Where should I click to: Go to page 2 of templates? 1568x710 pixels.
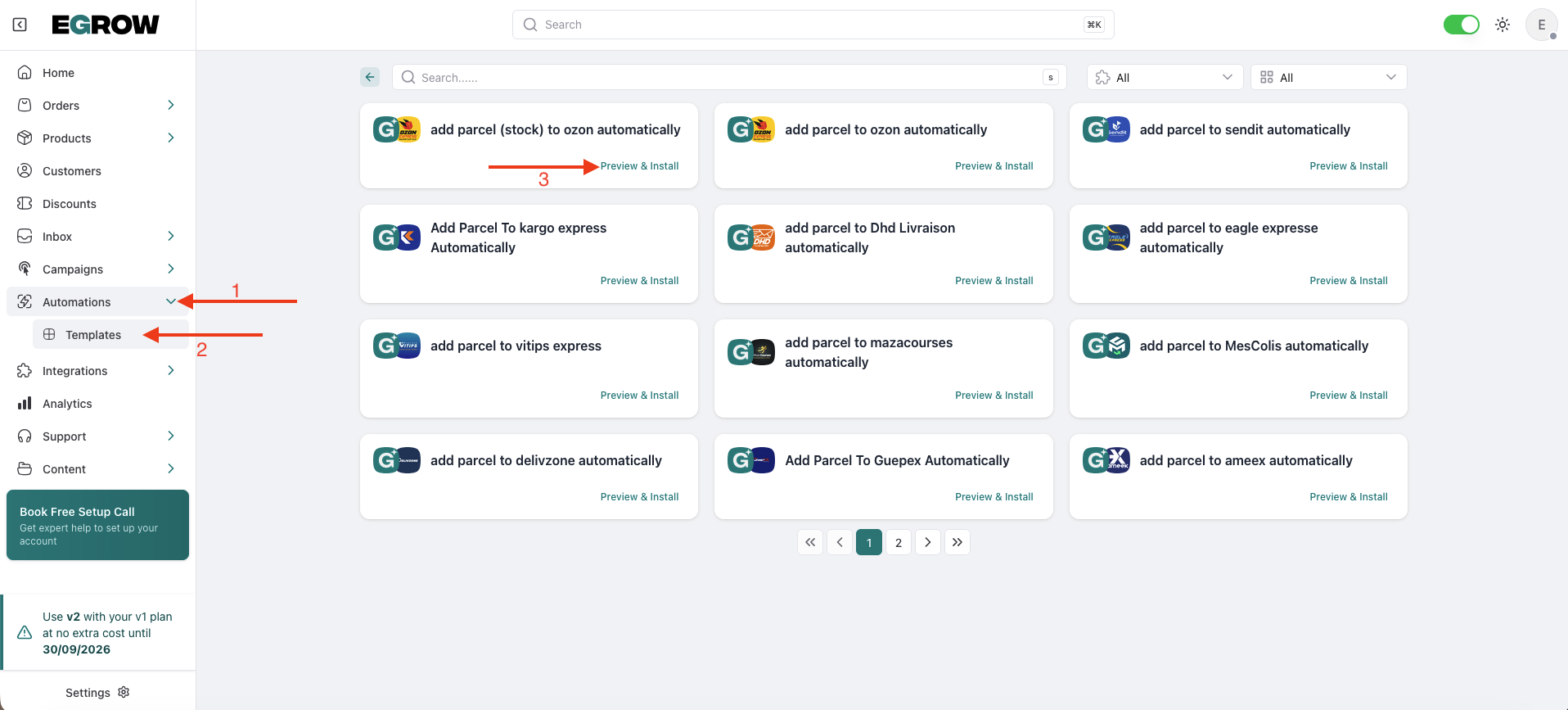pyautogui.click(x=898, y=542)
